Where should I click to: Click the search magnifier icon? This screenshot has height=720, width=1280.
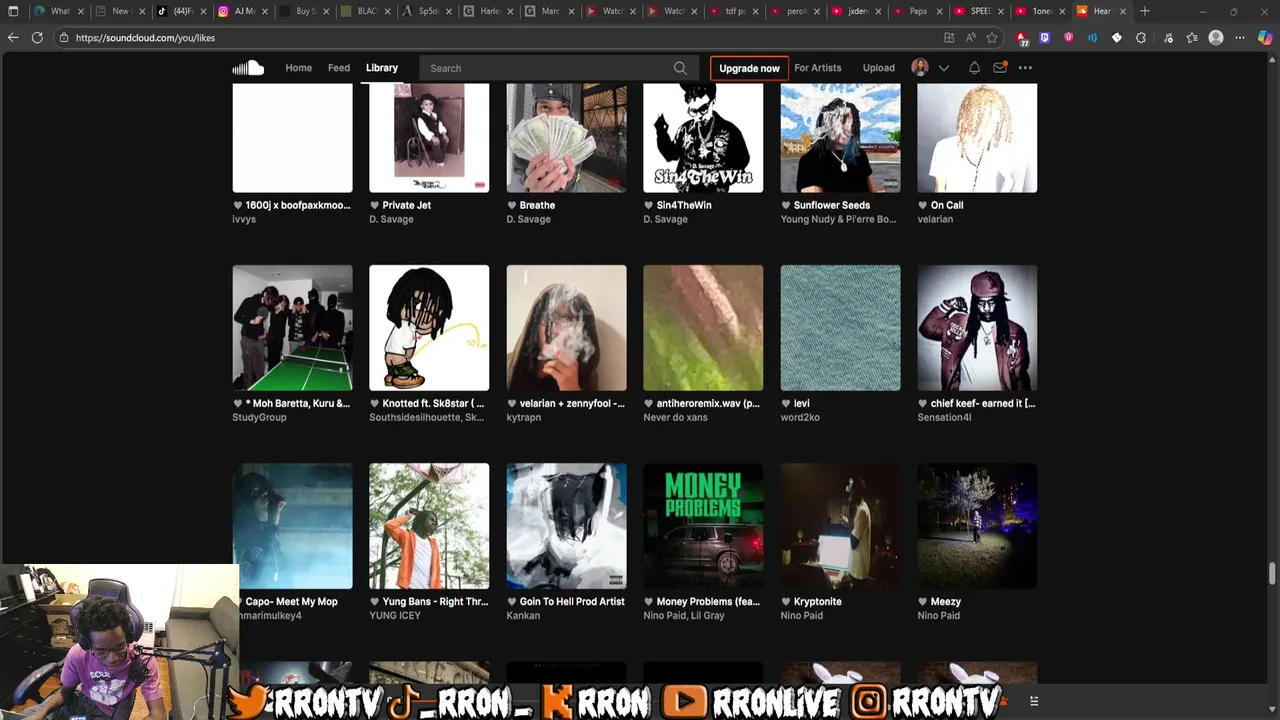point(680,68)
